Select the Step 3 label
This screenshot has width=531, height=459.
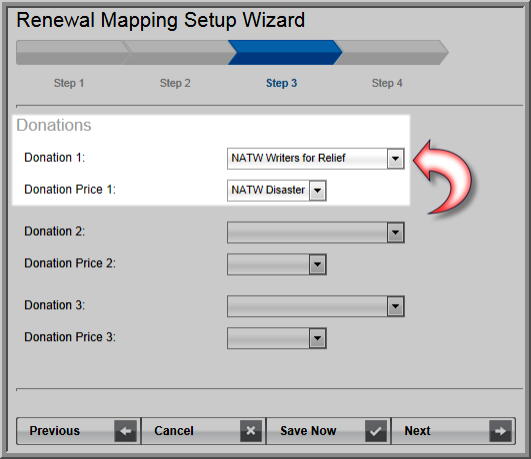click(281, 83)
